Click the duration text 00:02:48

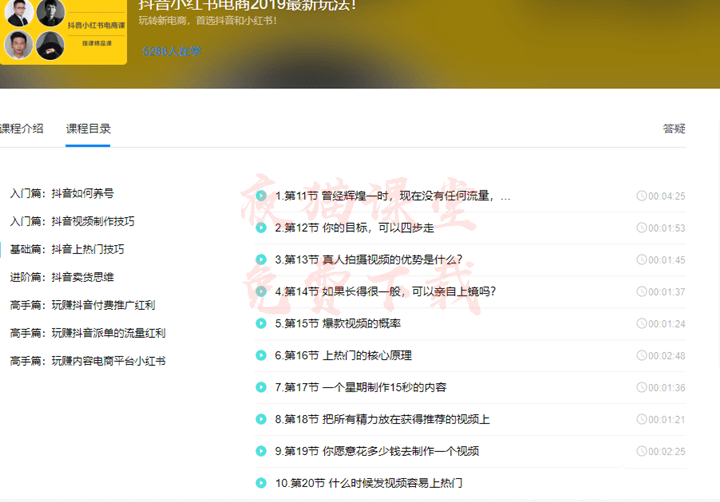pyautogui.click(x=667, y=355)
